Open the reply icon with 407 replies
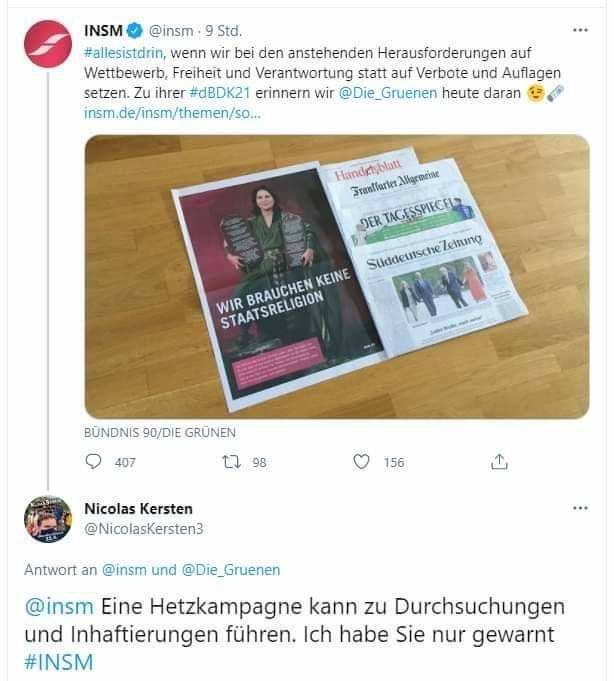Image resolution: width=614 pixels, height=681 pixels. 93,462
